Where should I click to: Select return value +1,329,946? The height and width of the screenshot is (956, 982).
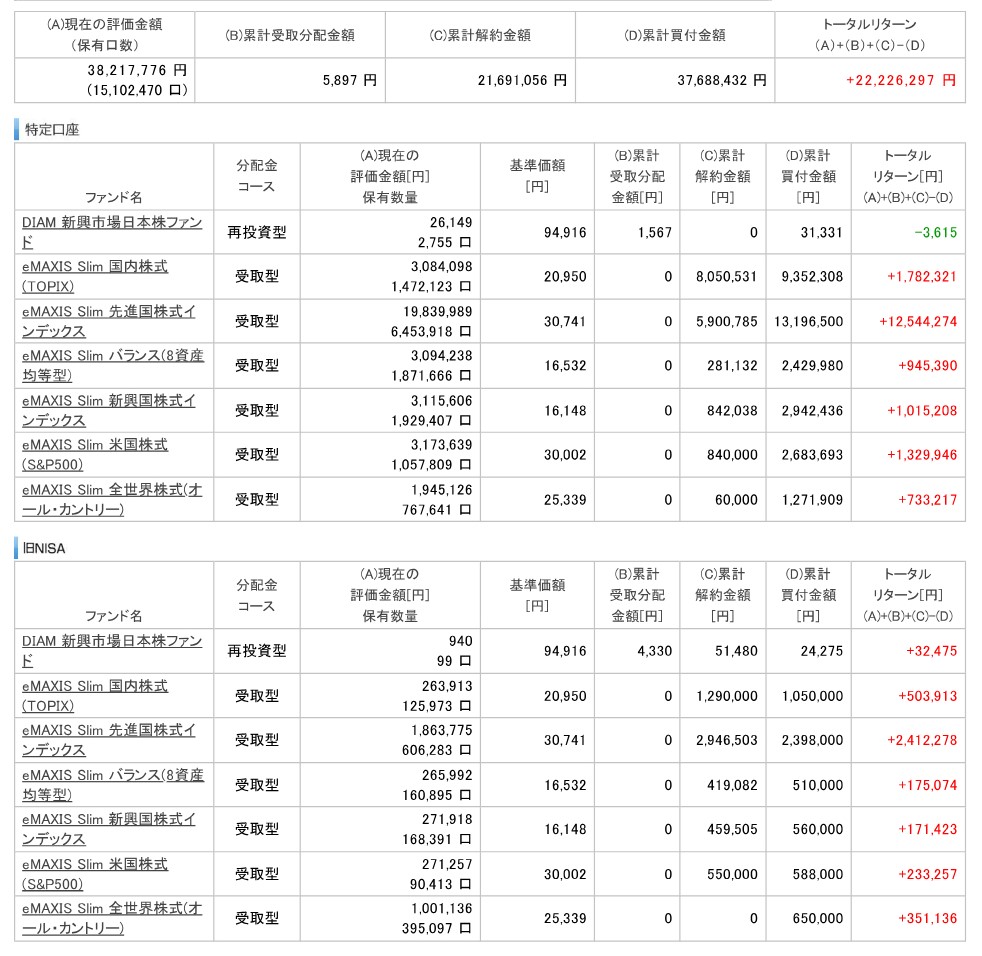pos(921,454)
